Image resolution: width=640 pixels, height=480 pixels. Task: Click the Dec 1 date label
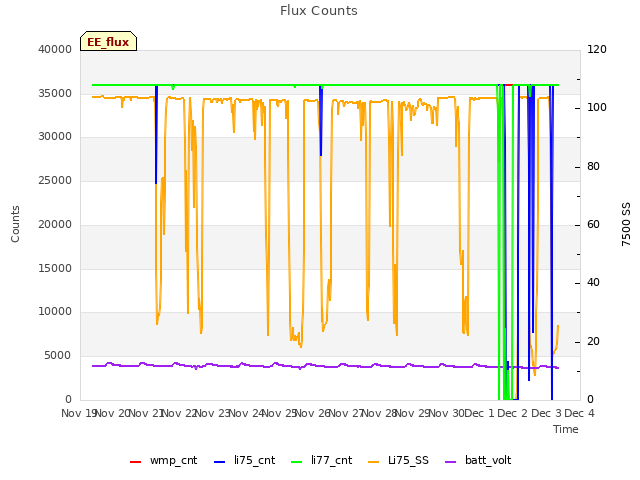coord(480,413)
